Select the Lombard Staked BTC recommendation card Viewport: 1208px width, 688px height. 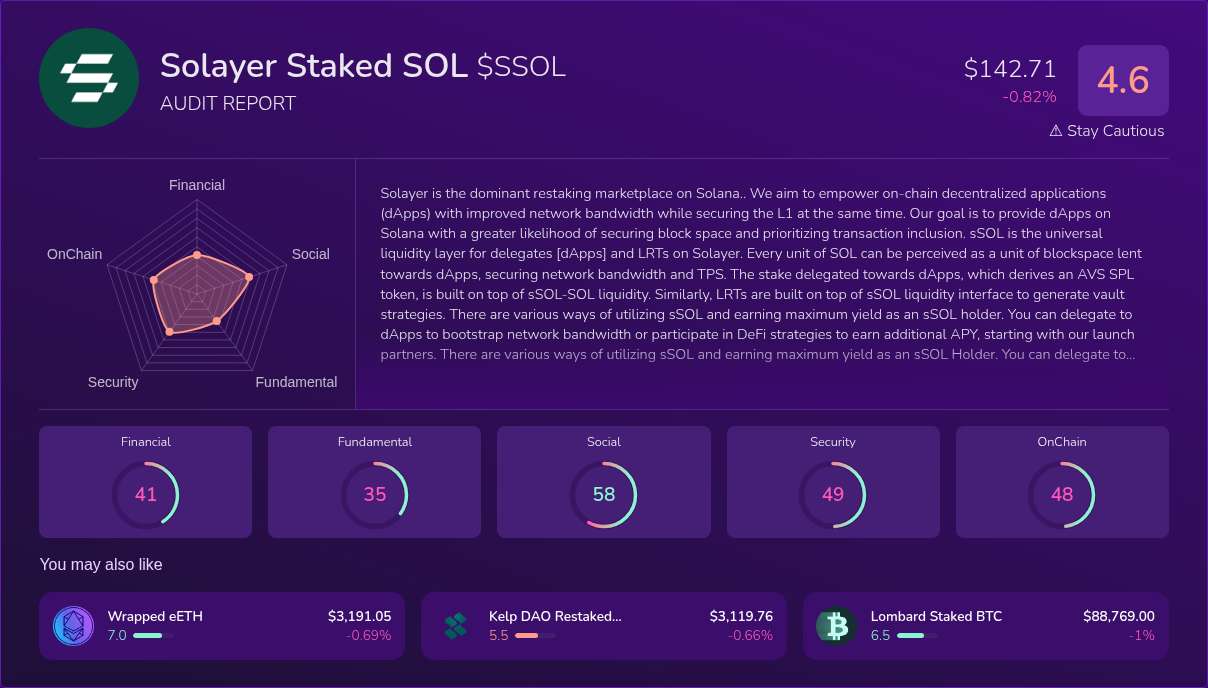(x=985, y=625)
